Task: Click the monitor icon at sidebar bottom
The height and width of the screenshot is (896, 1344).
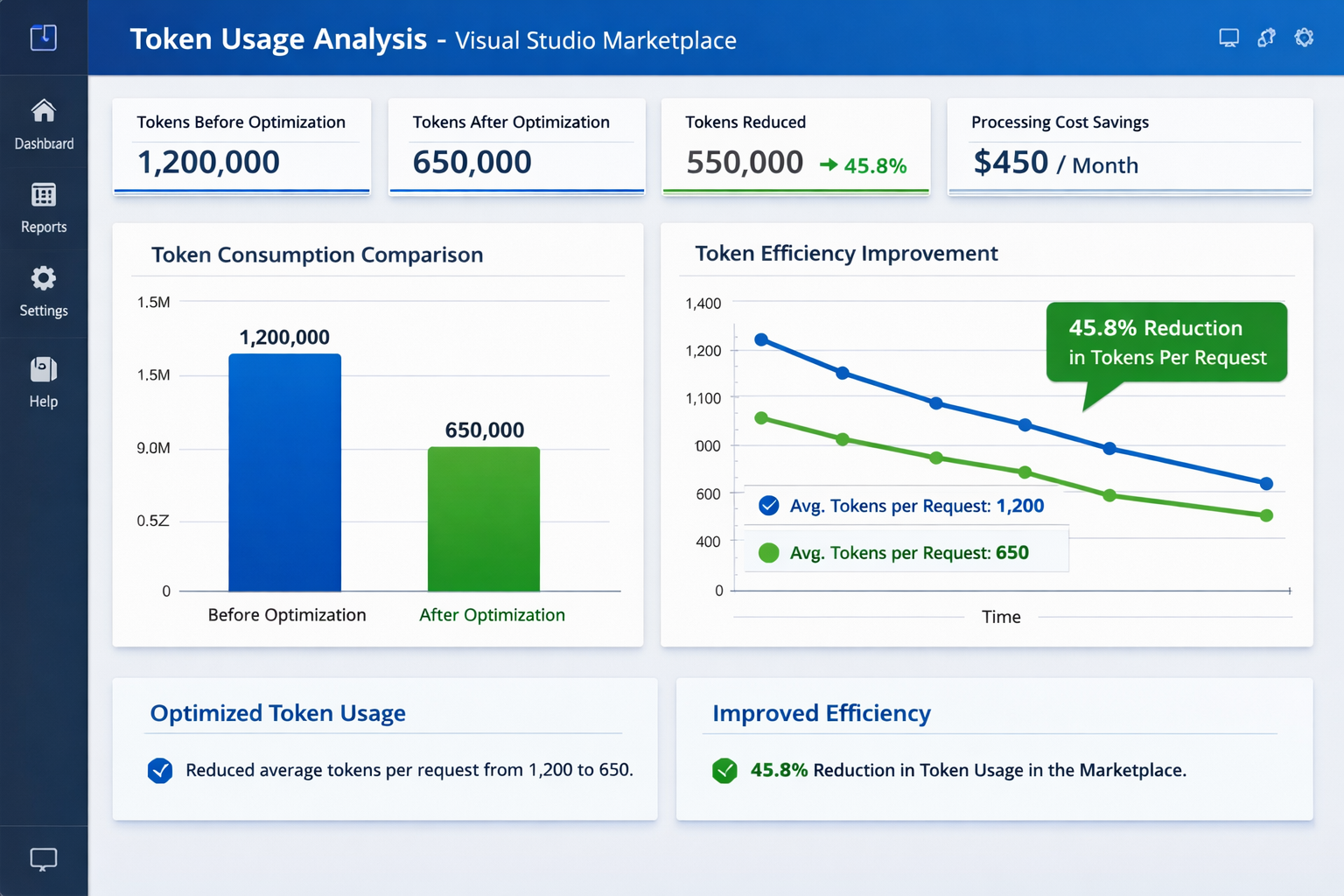Action: [x=44, y=859]
